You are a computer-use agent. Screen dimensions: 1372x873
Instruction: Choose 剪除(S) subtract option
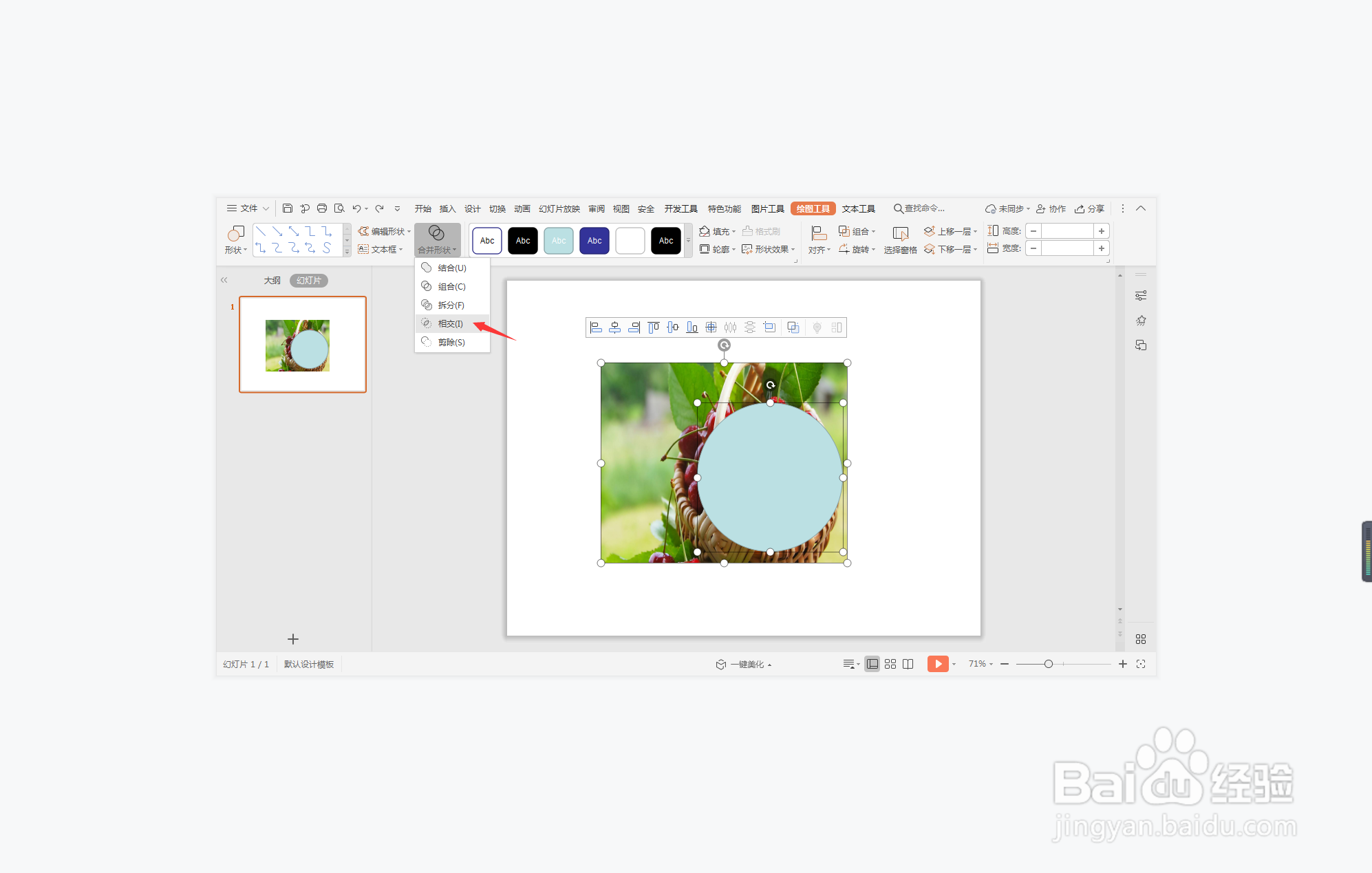point(451,342)
